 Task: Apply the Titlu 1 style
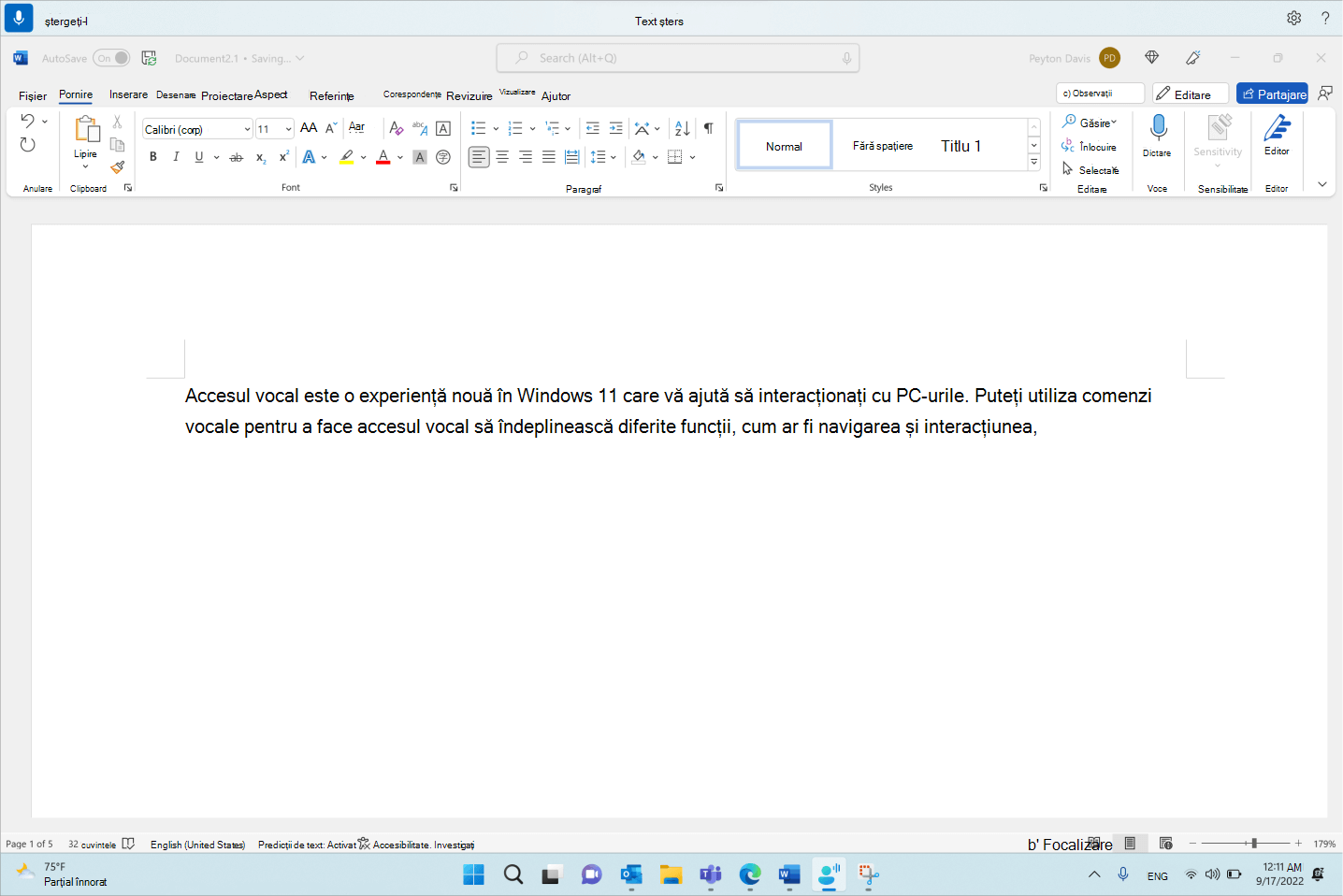[x=961, y=146]
